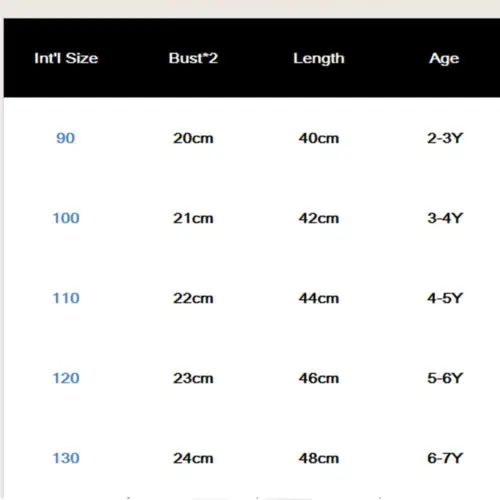This screenshot has width=500, height=500.
Task: Click the 48cm length cell
Action: pos(319,458)
